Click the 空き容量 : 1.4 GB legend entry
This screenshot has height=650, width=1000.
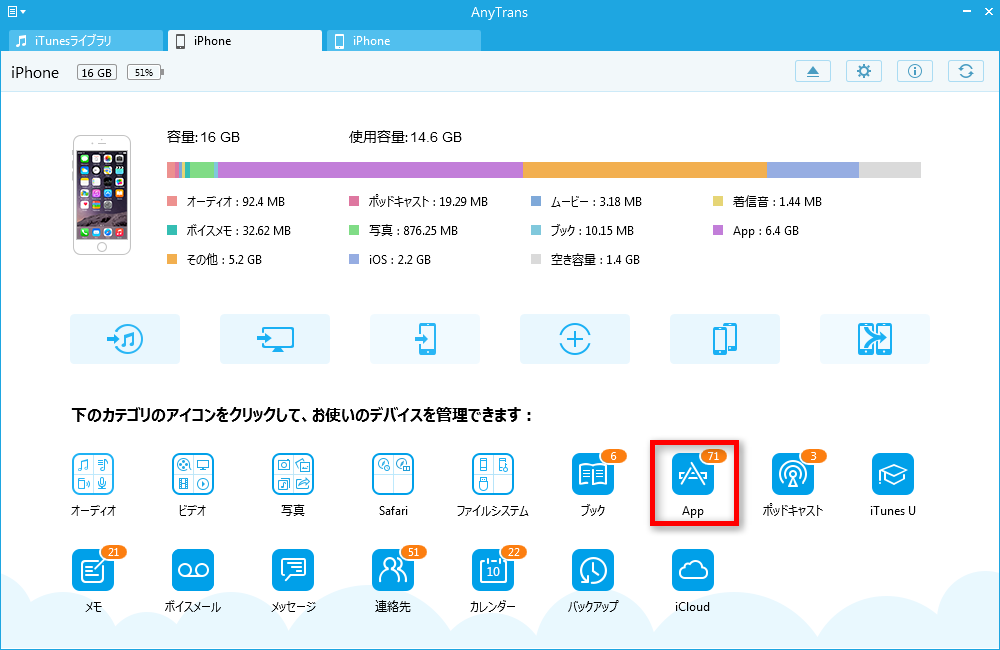[x=585, y=260]
